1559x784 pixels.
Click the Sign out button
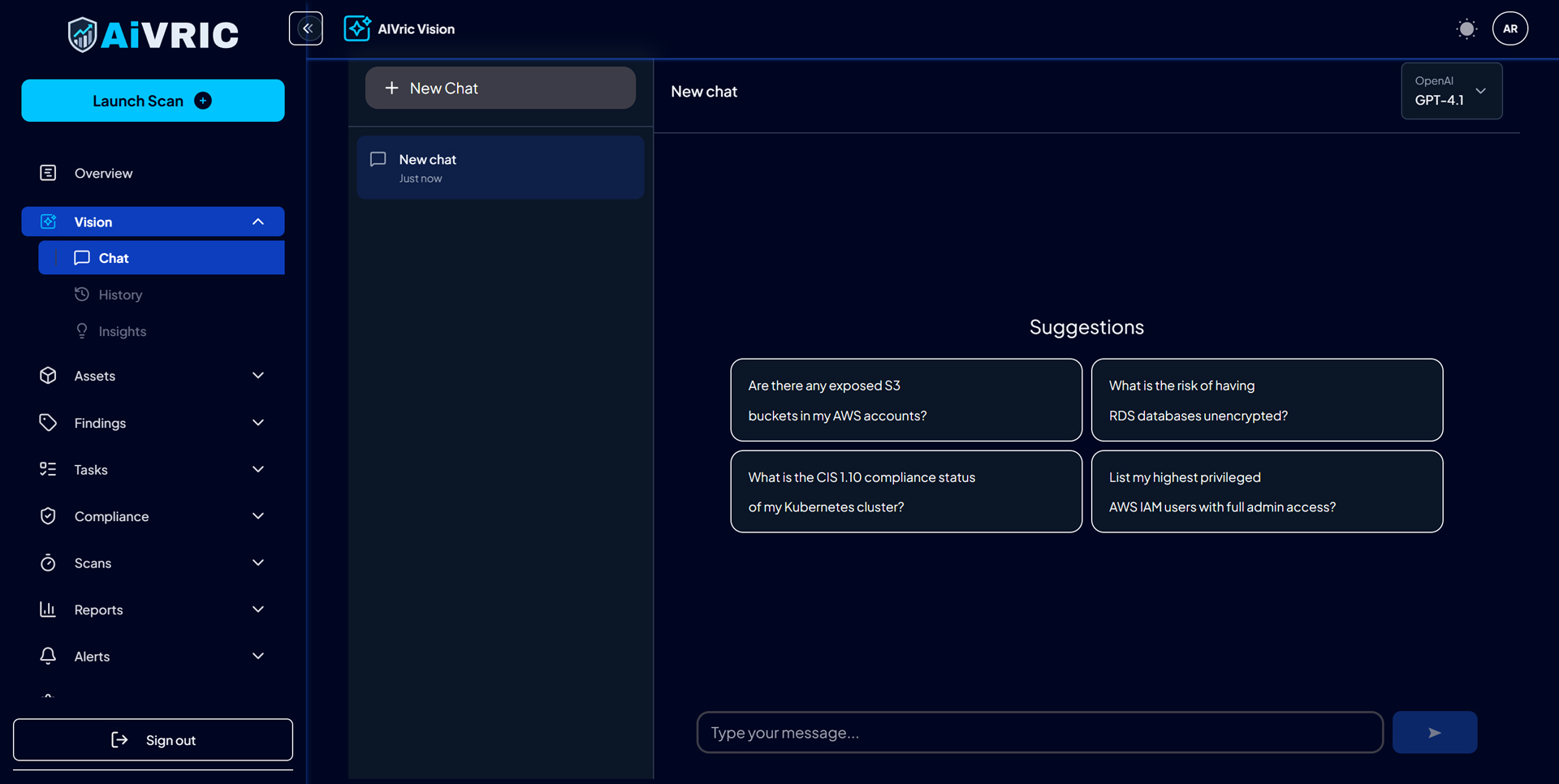click(153, 739)
